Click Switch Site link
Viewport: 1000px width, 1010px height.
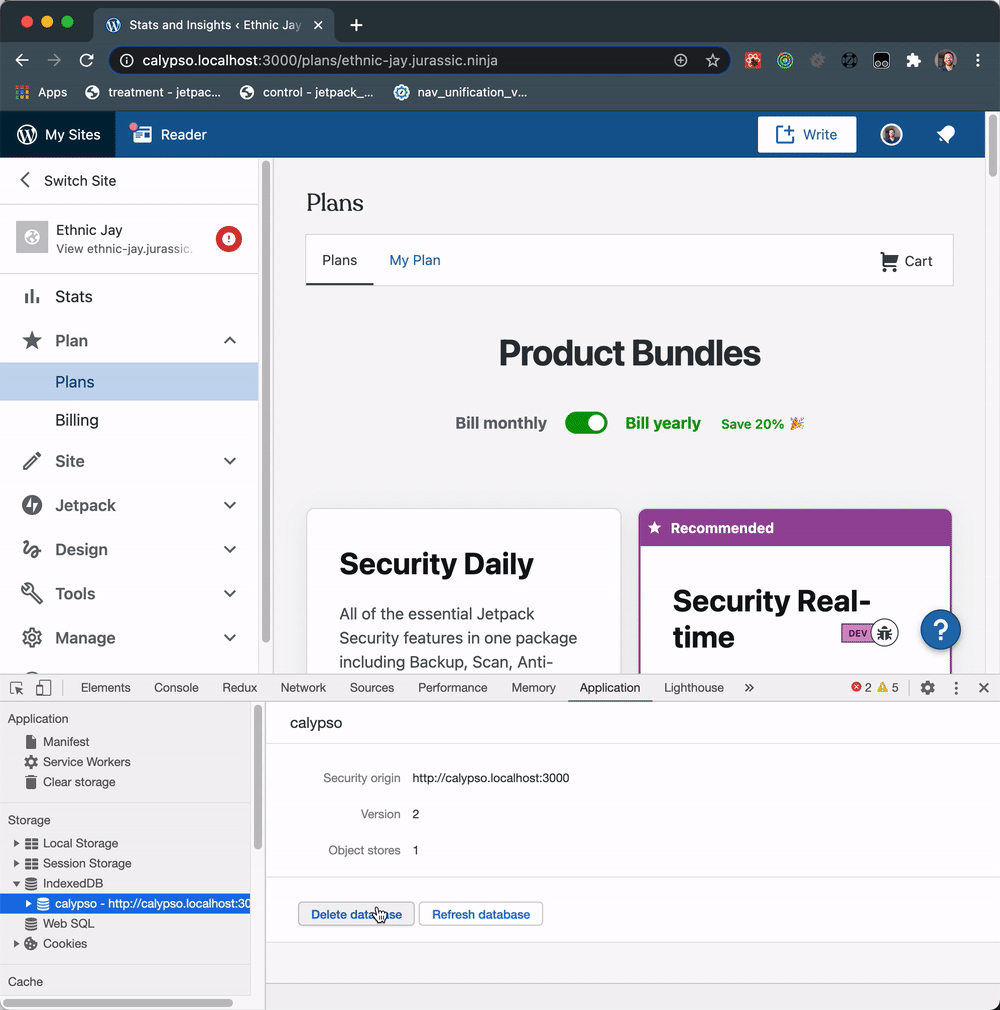80,181
